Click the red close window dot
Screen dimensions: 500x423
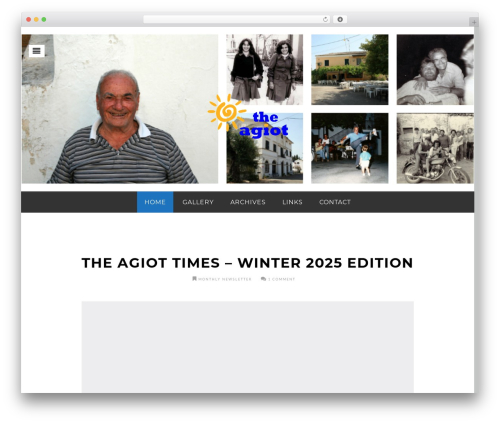(x=29, y=20)
